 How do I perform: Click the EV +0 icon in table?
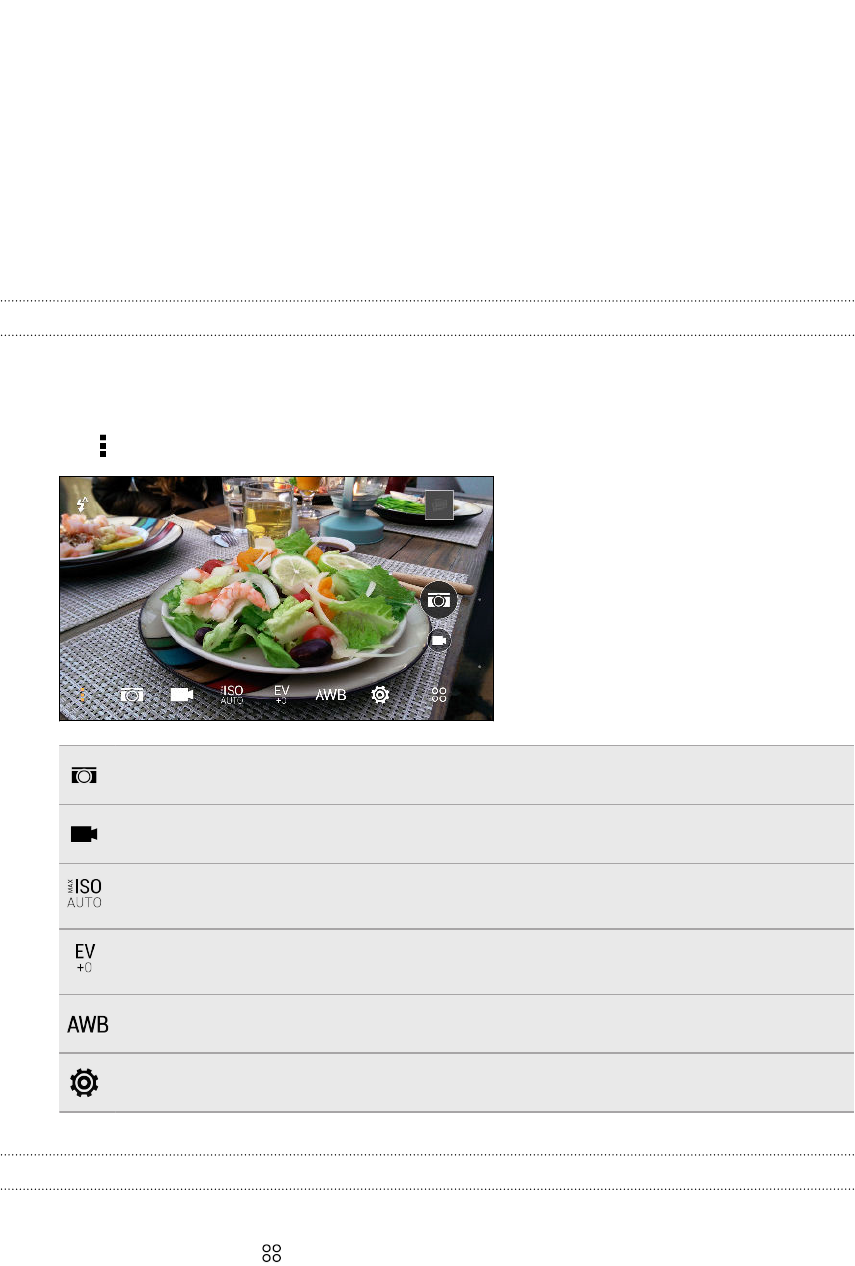(85, 957)
